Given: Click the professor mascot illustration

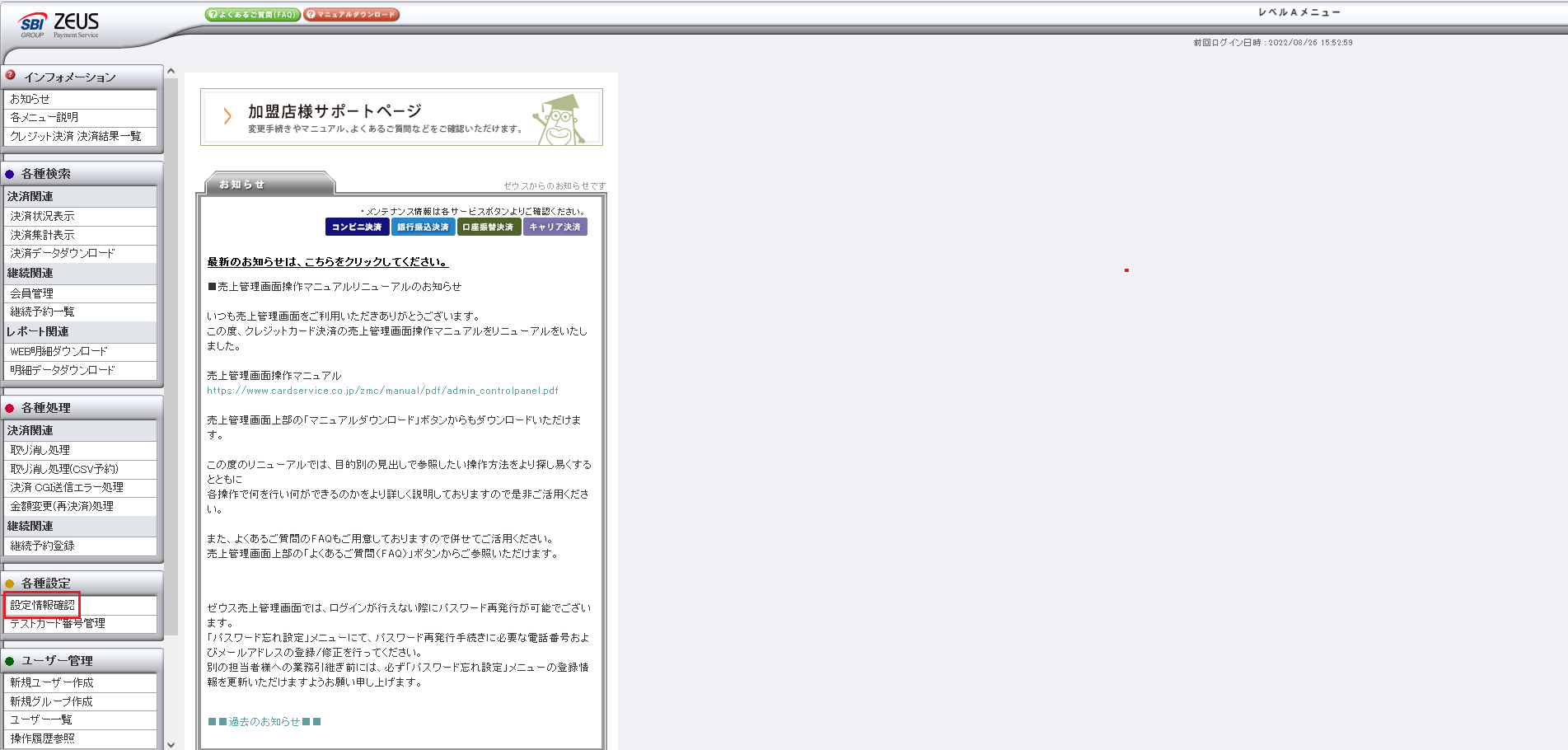Looking at the screenshot, I should tap(560, 120).
